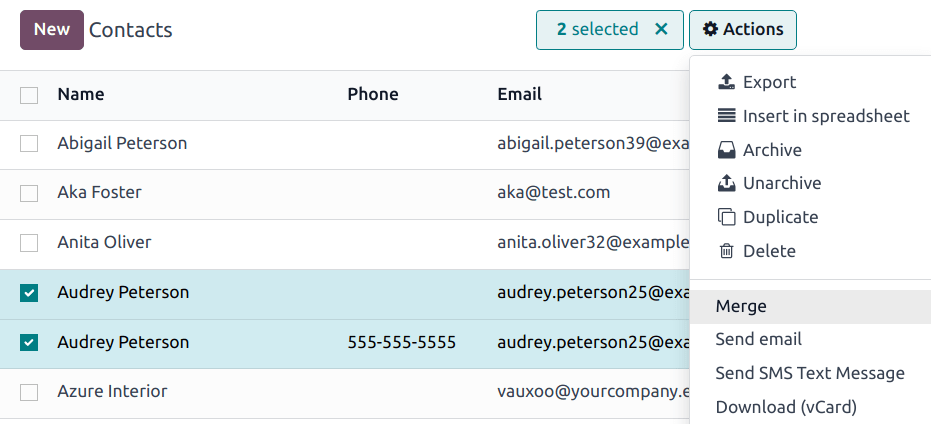This screenshot has height=424, width=931.
Task: Toggle the select-all header checkbox
Action: pos(29,95)
